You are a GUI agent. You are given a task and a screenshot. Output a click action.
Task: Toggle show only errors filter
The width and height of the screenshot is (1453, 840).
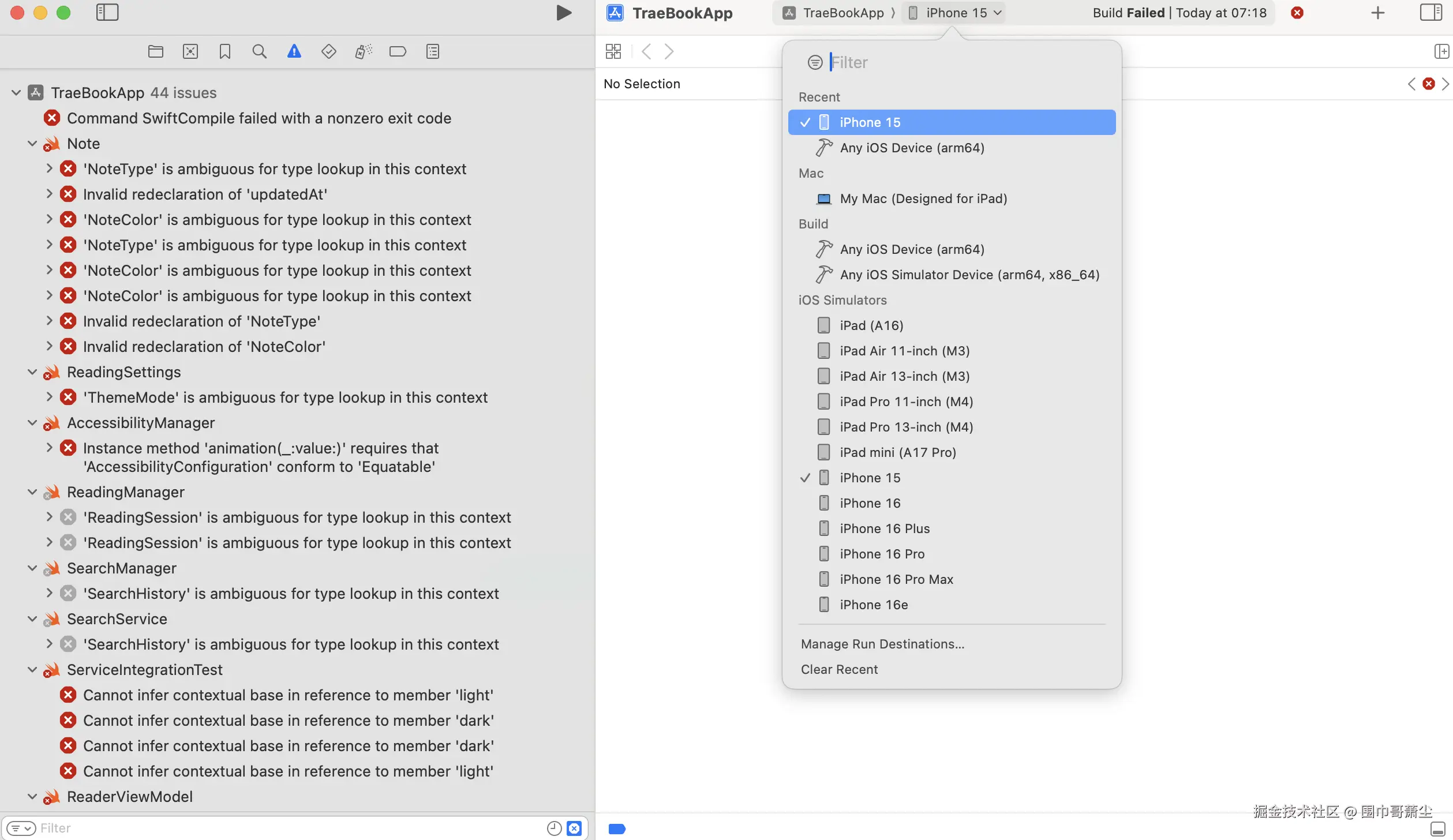[x=574, y=828]
